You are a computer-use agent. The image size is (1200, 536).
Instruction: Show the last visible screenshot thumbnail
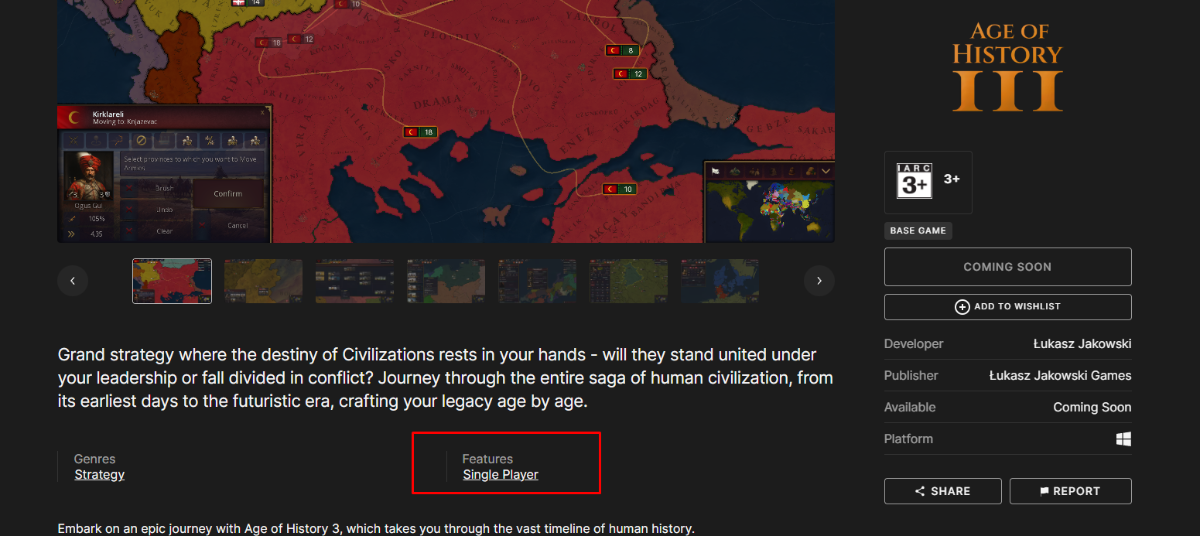point(720,281)
